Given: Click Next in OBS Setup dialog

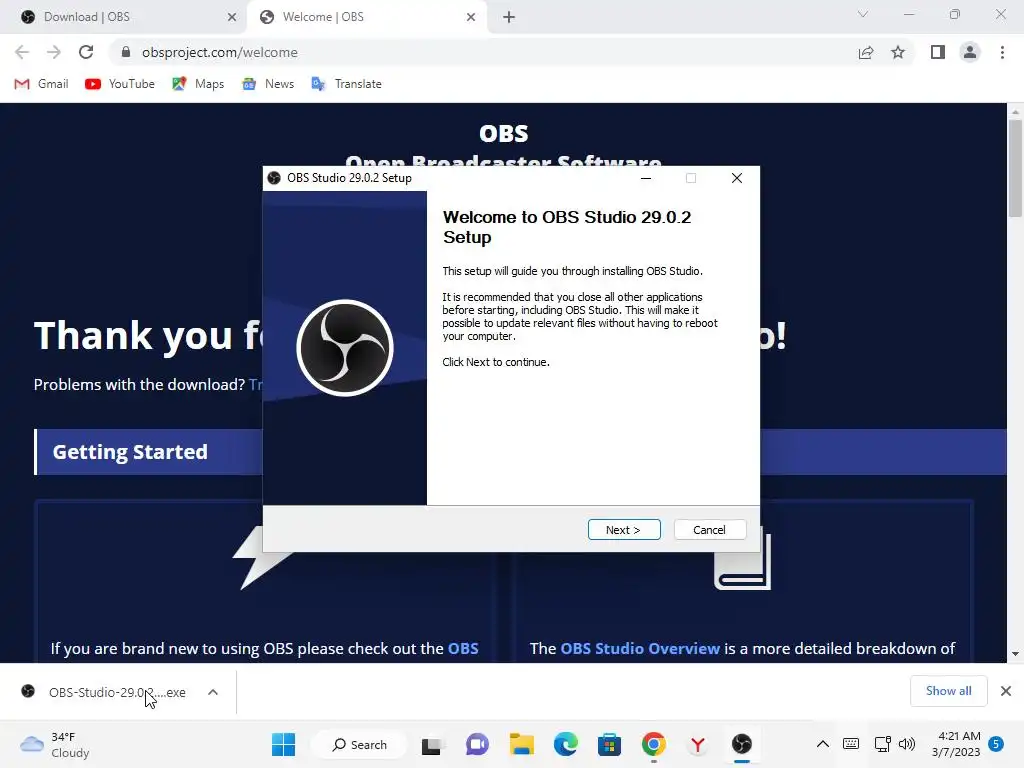Looking at the screenshot, I should tap(624, 530).
